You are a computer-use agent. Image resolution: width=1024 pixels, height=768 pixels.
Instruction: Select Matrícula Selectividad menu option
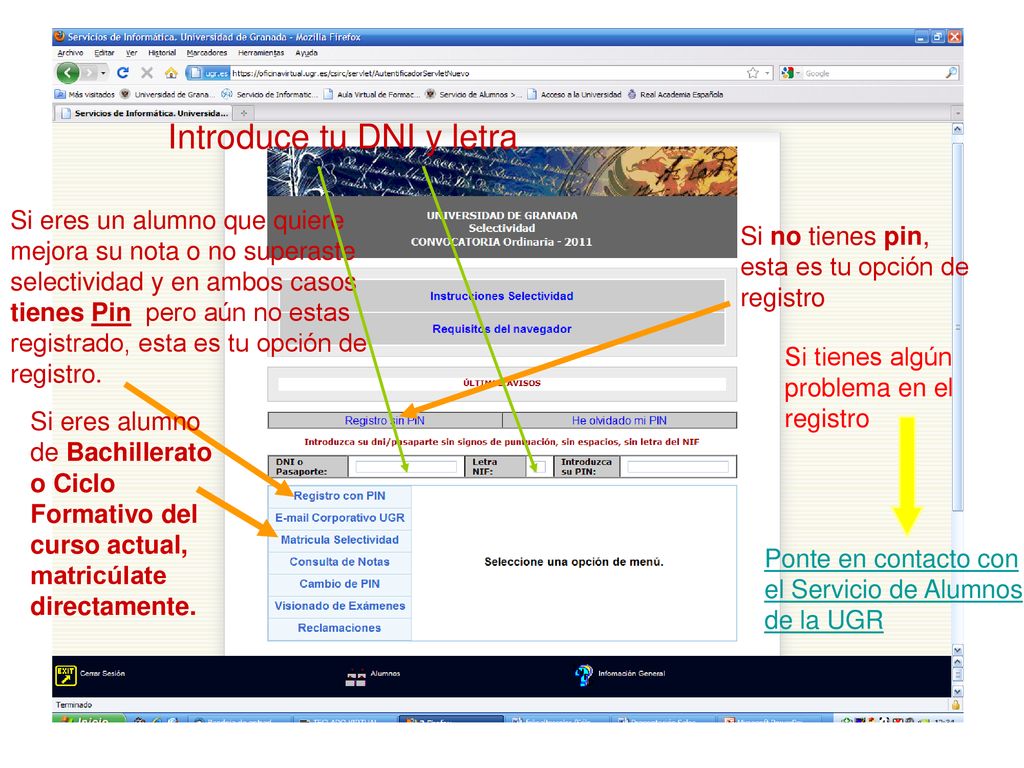click(x=340, y=540)
